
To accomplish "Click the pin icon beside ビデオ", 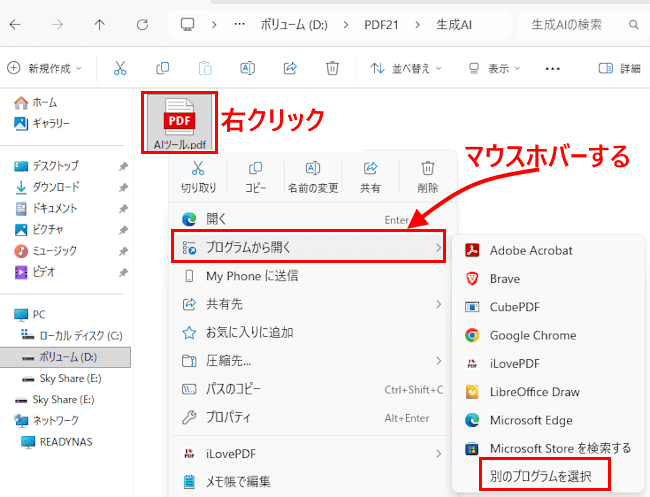I will click(123, 272).
